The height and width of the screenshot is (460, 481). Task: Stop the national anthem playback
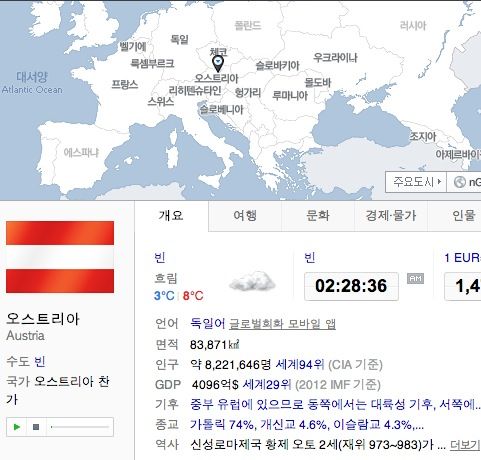tap(36, 427)
